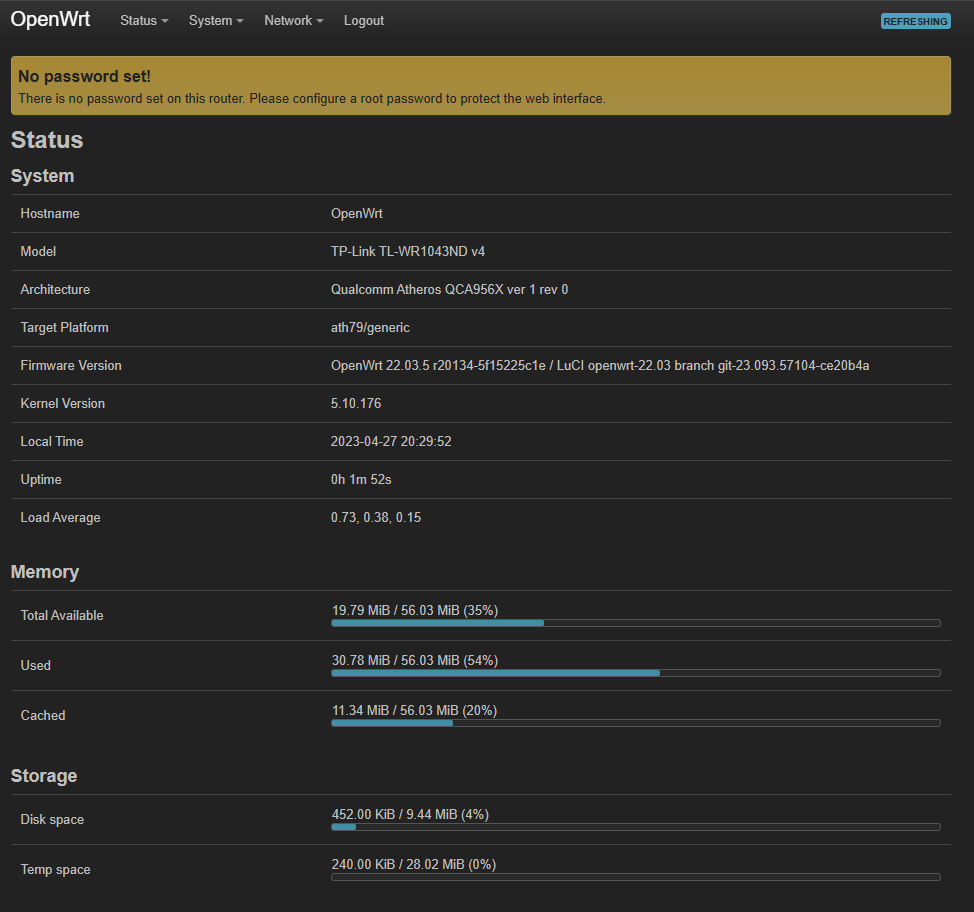The height and width of the screenshot is (912, 974).
Task: Click the Storage section heading
Action: (x=44, y=775)
